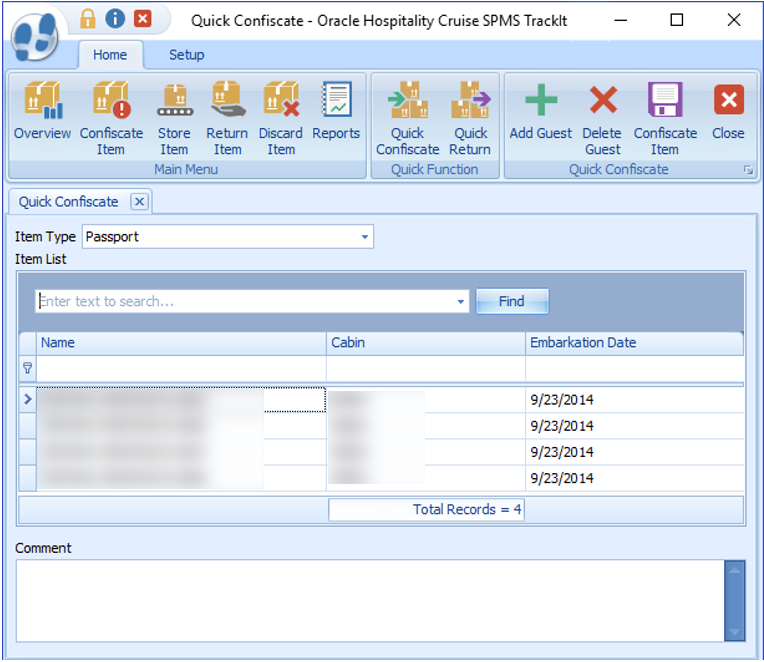
Task: Maximize the TrackIt window
Action: [677, 20]
